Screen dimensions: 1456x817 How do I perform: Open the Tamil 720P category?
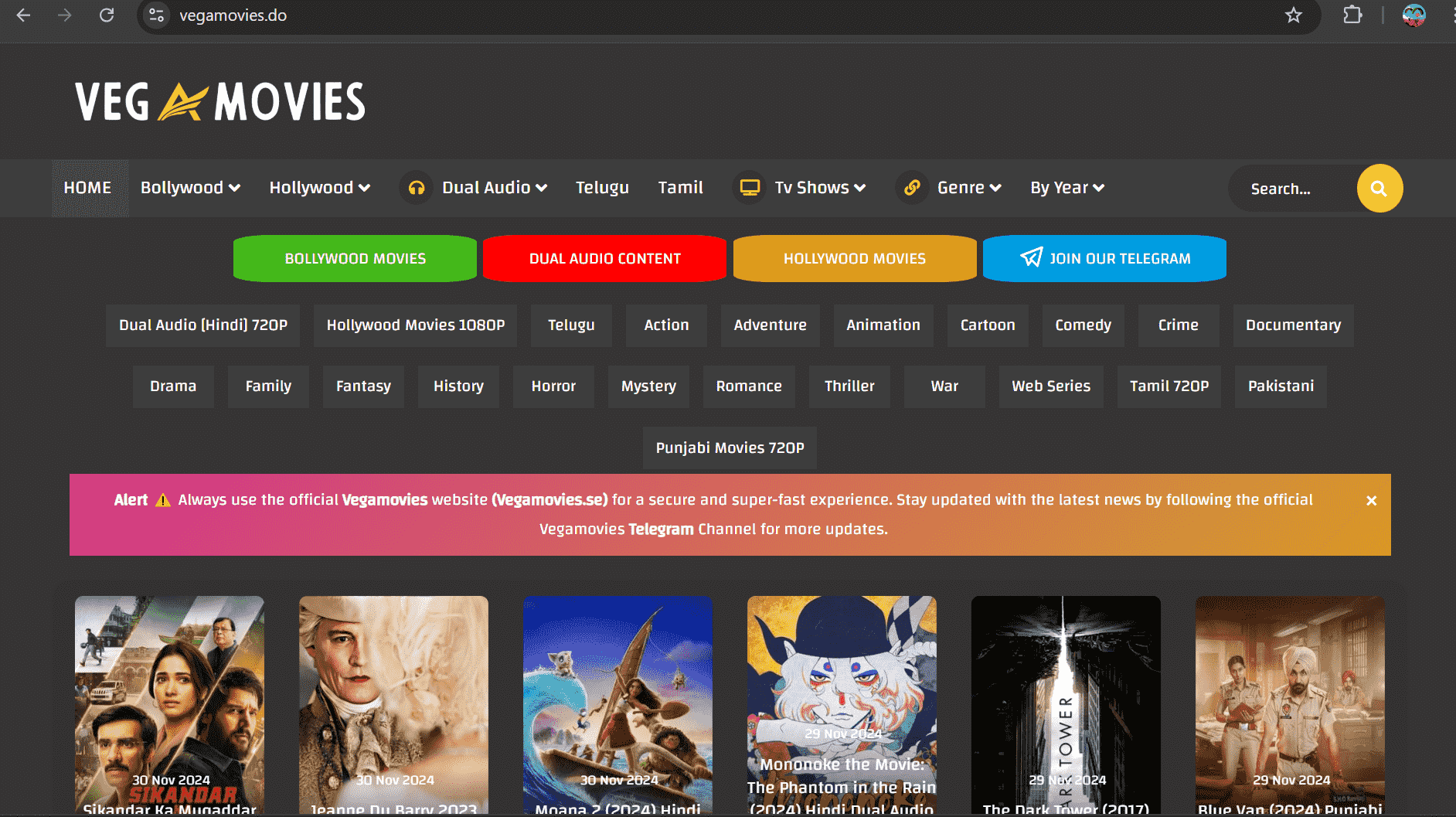(x=1169, y=386)
